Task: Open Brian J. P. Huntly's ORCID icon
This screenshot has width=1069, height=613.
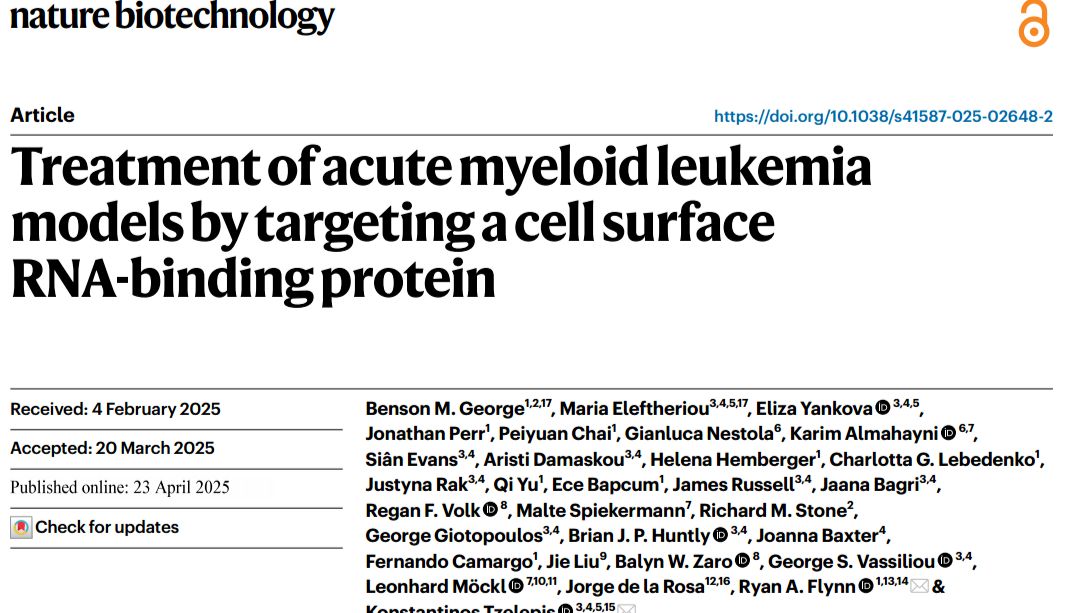Action: 719,536
